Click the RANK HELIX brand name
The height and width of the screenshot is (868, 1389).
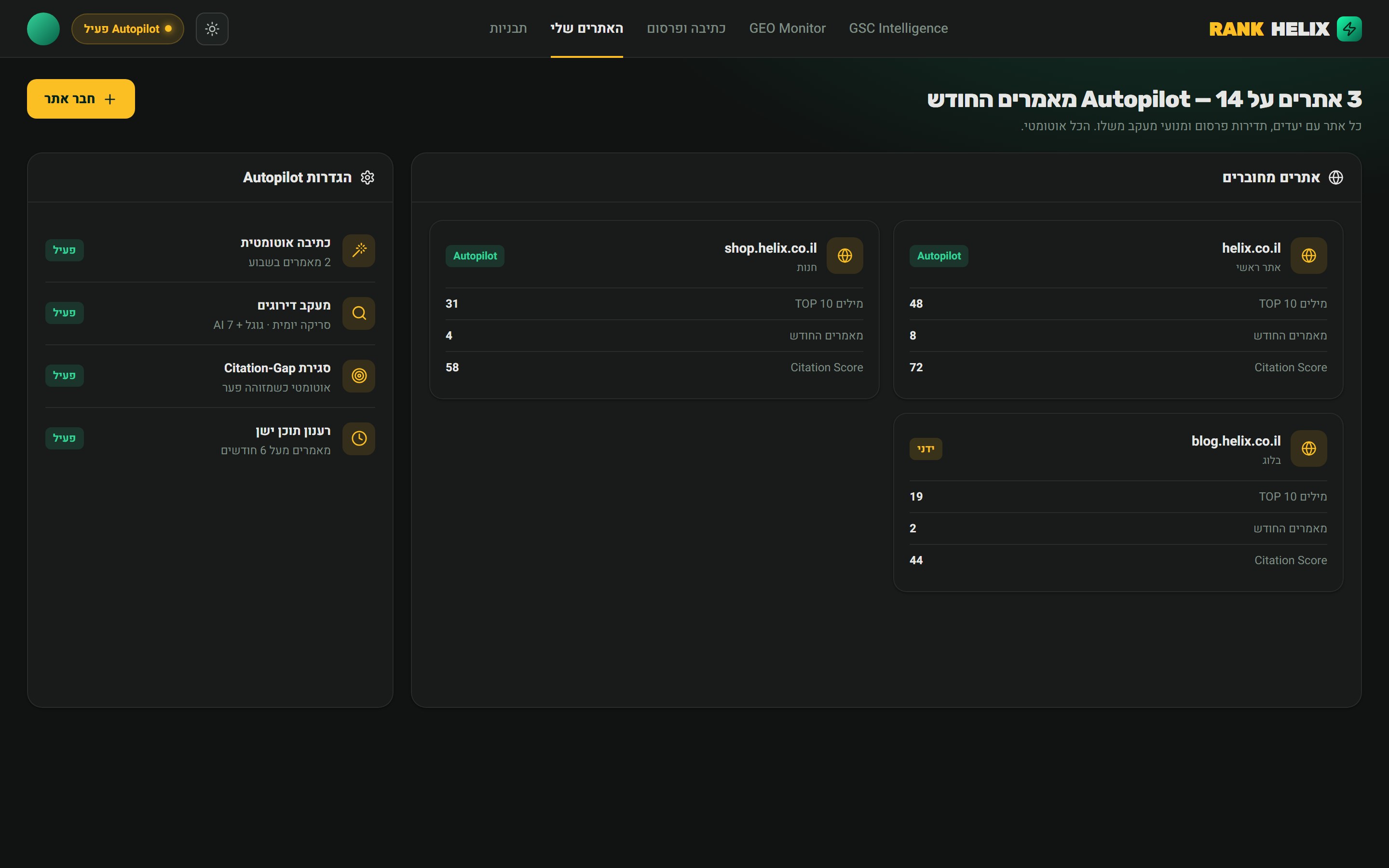click(x=1269, y=29)
